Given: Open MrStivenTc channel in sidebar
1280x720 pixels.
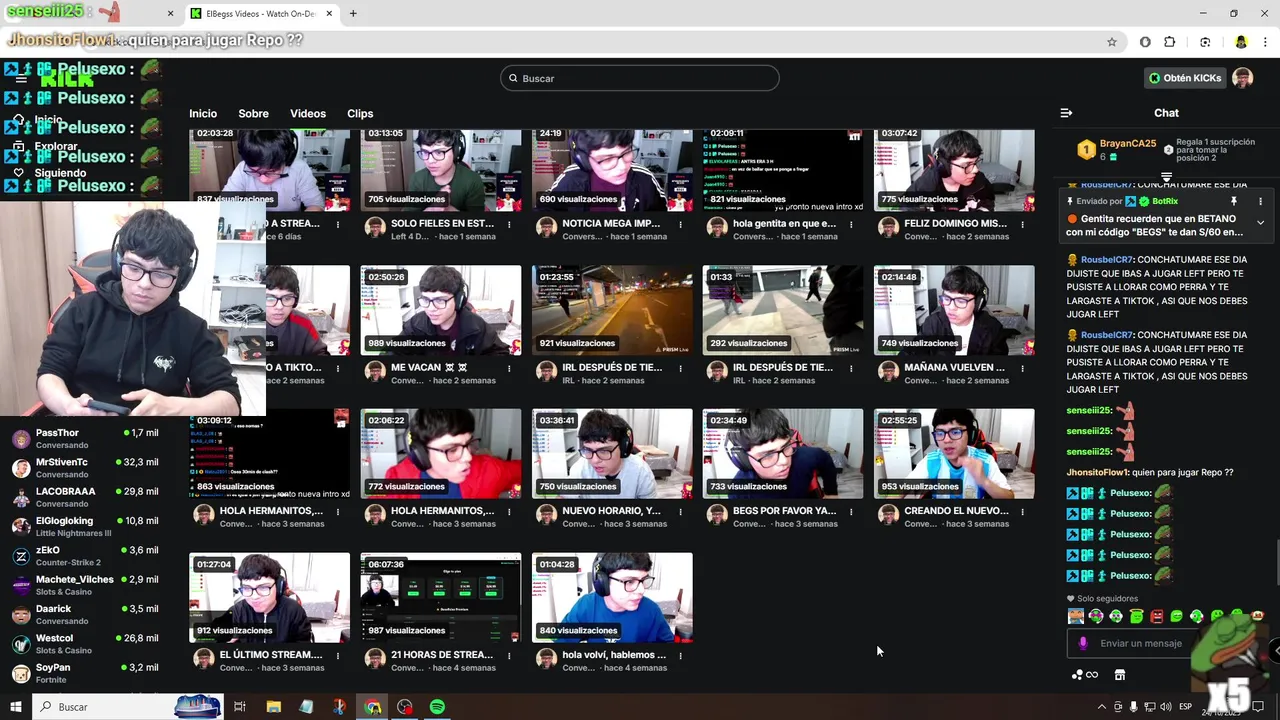Looking at the screenshot, I should [84, 468].
